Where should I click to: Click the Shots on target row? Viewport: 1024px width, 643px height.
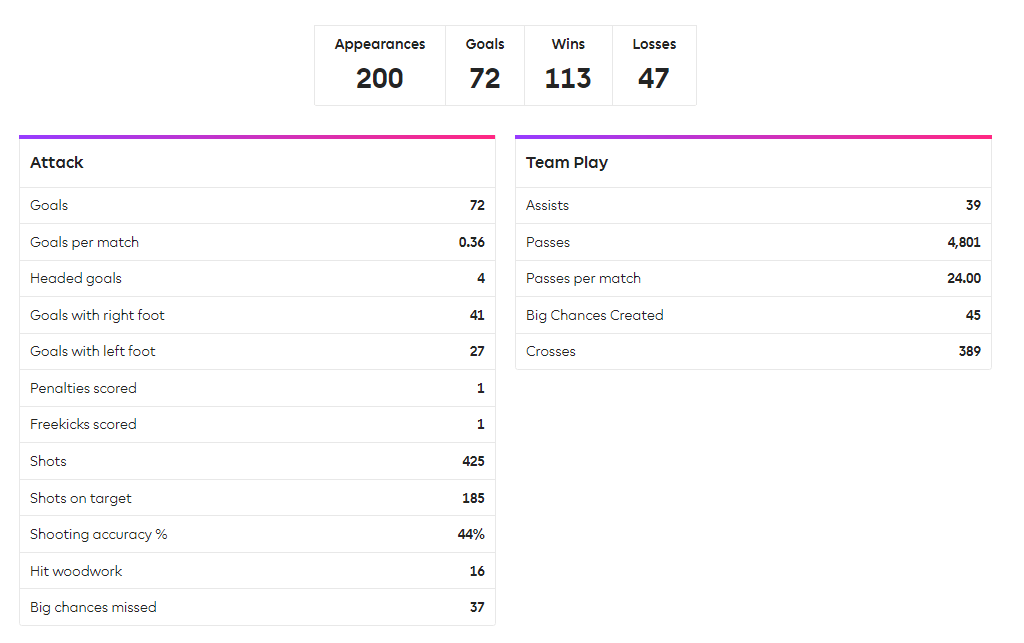point(257,498)
